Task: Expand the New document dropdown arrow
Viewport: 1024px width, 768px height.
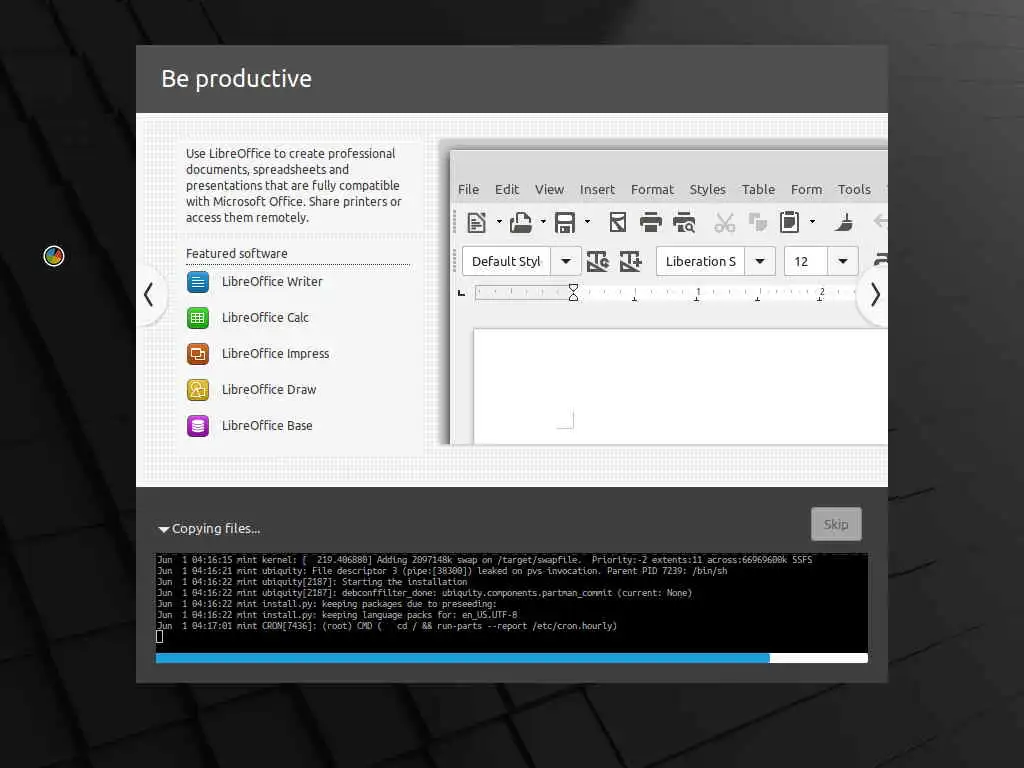Action: [499, 222]
